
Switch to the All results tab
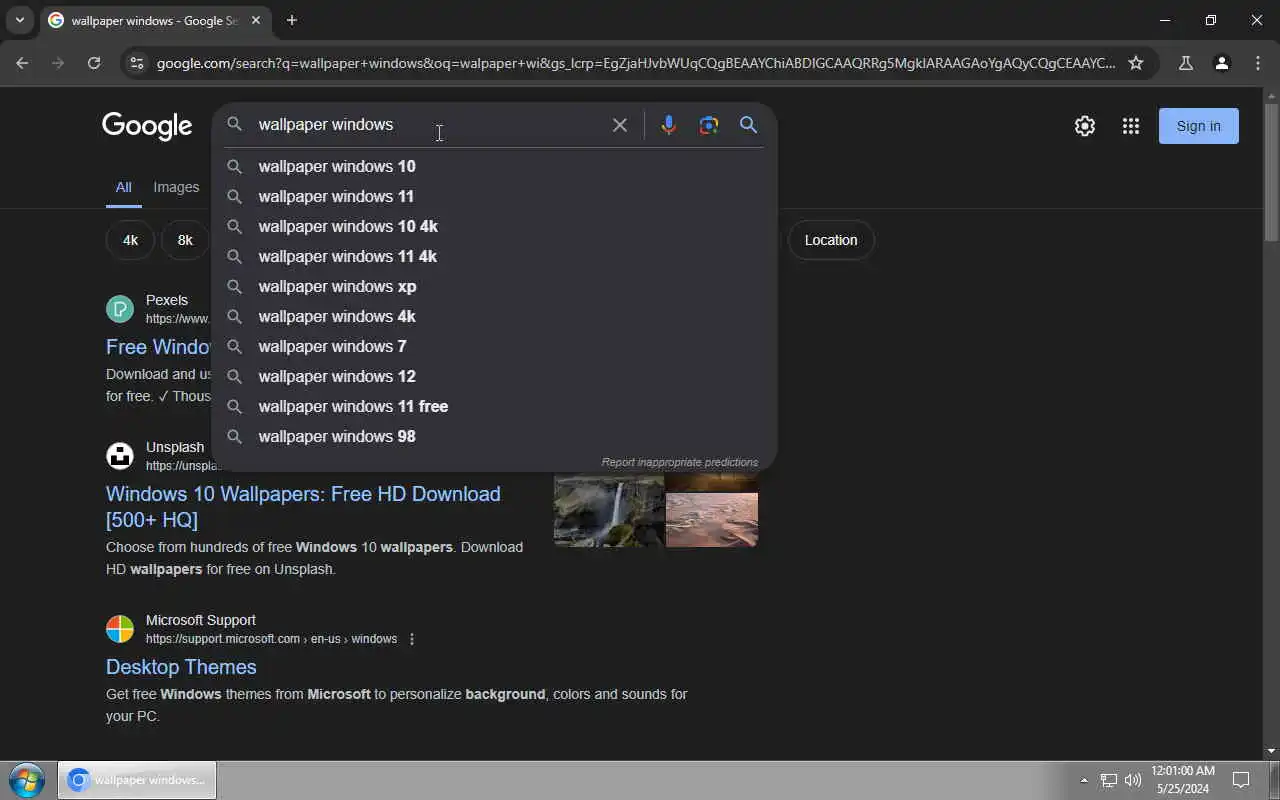123,187
